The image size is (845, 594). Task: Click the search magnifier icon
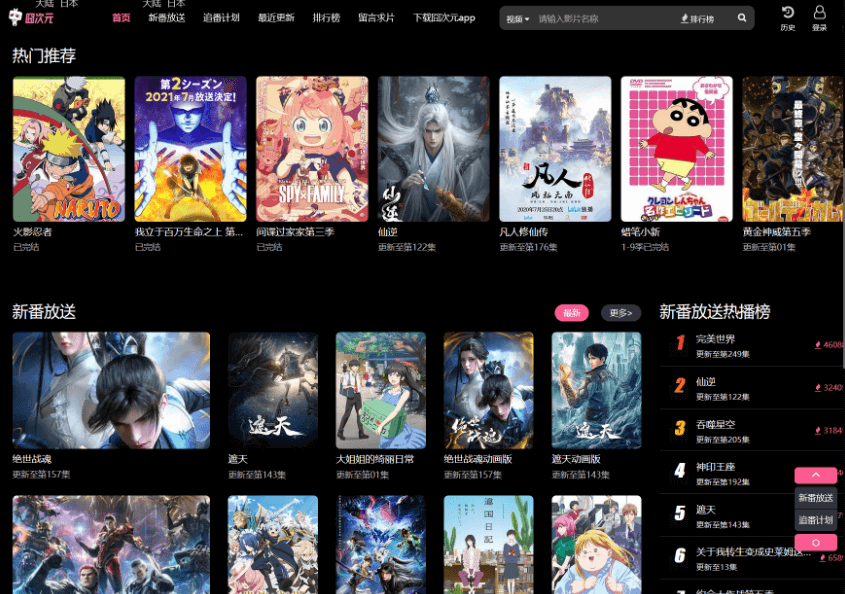pos(742,18)
